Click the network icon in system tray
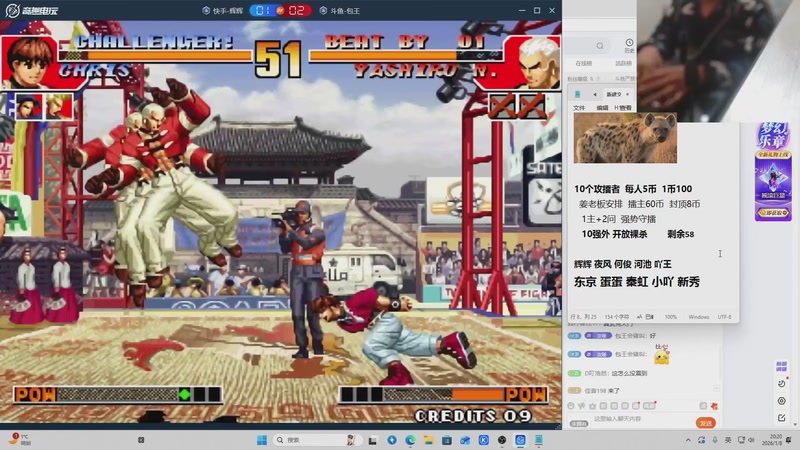 pyautogui.click(x=741, y=440)
